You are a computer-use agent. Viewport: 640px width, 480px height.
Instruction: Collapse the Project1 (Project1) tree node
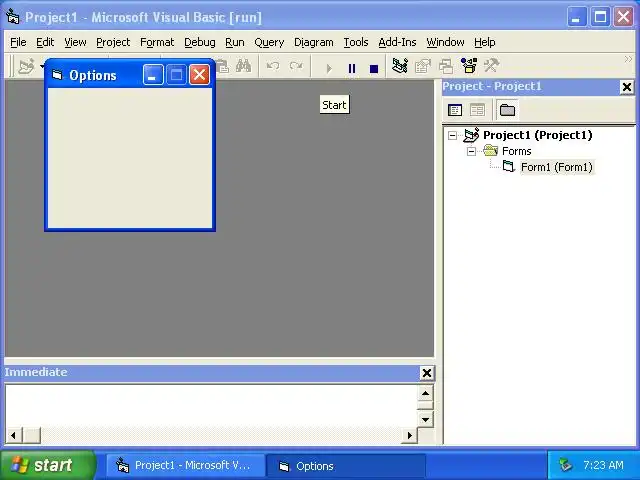tap(452, 135)
